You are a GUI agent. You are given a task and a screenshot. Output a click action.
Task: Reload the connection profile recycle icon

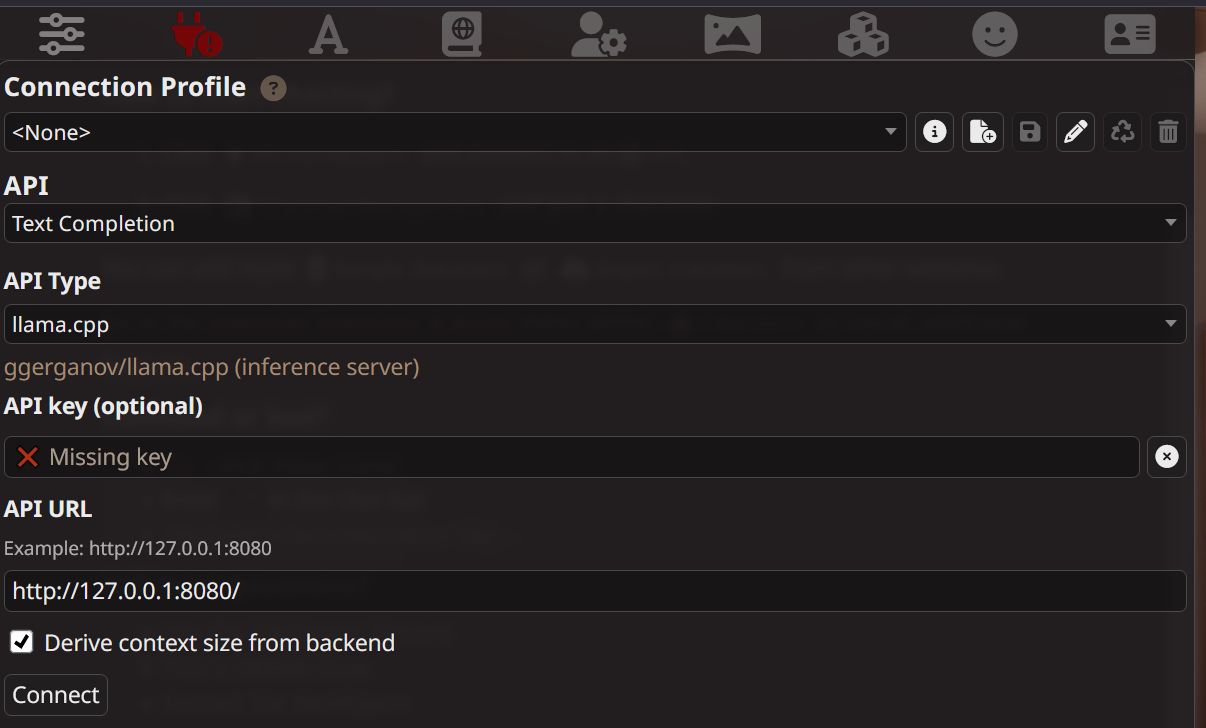pyautogui.click(x=1123, y=132)
